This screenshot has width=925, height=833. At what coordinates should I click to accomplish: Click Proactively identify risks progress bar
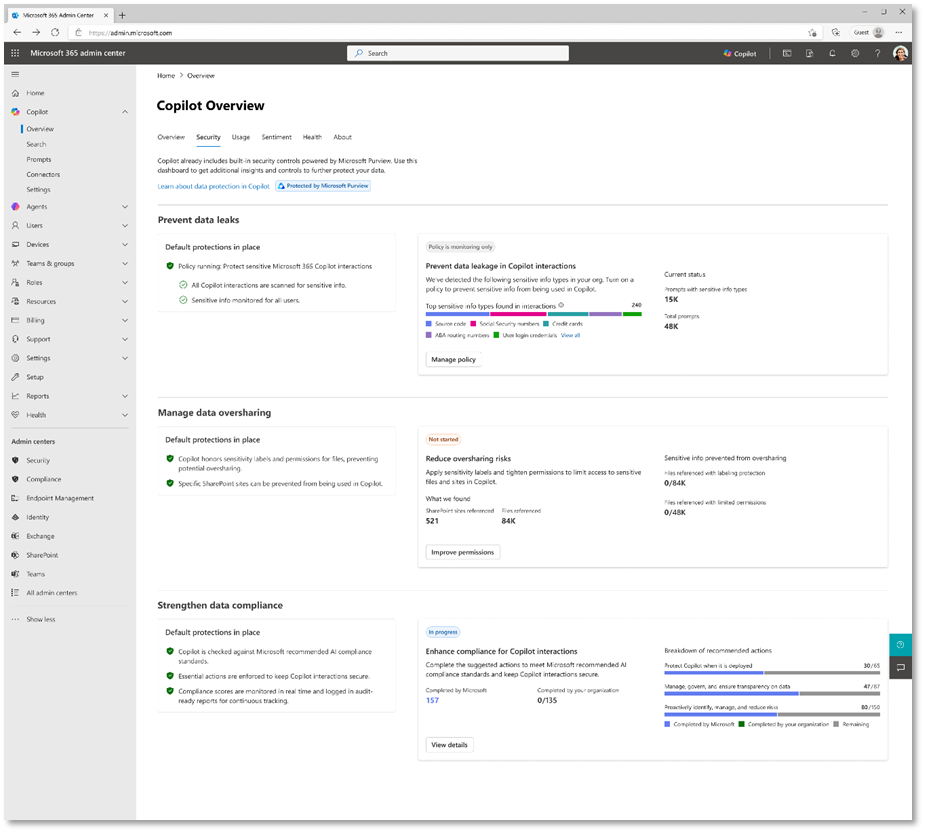(772, 715)
